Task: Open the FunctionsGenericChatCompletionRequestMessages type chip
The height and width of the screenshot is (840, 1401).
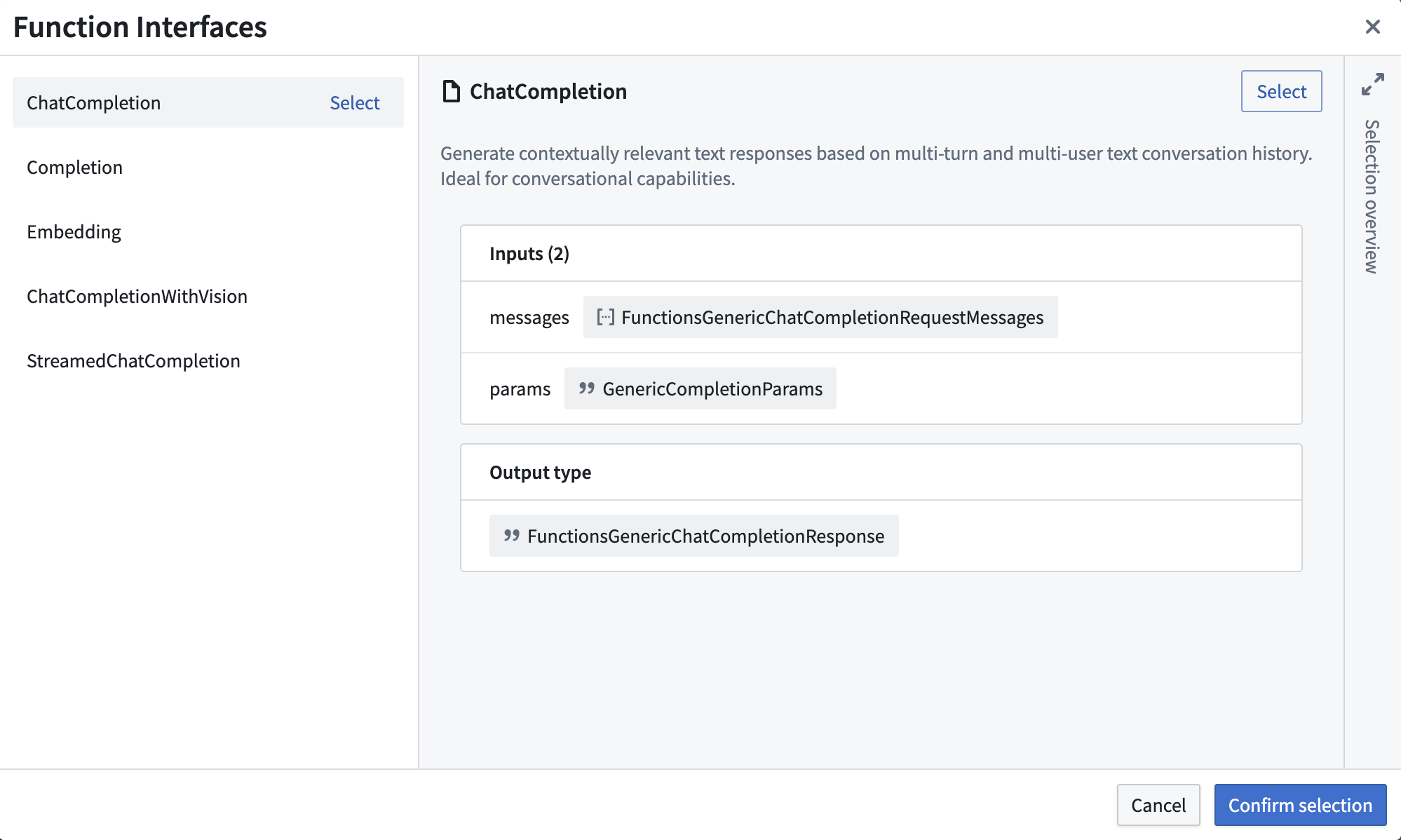Action: tap(820, 317)
